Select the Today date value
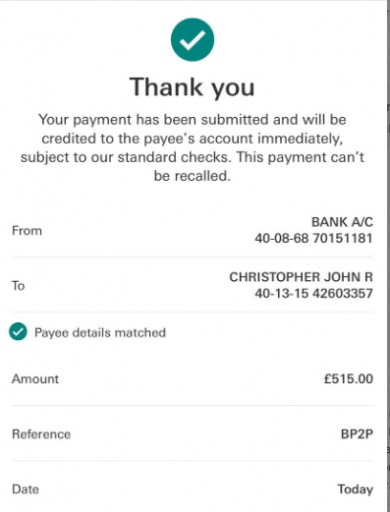The width and height of the screenshot is (390, 512). click(x=355, y=489)
